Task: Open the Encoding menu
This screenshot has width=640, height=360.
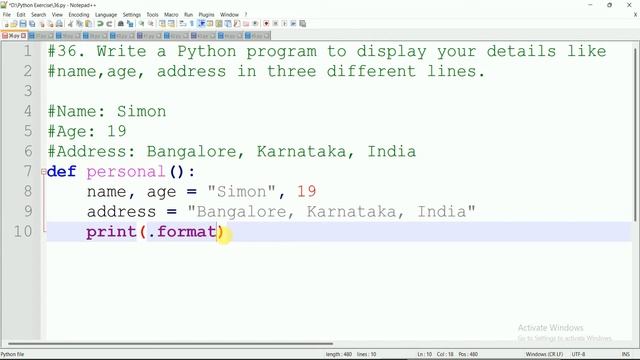Action: [x=79, y=14]
